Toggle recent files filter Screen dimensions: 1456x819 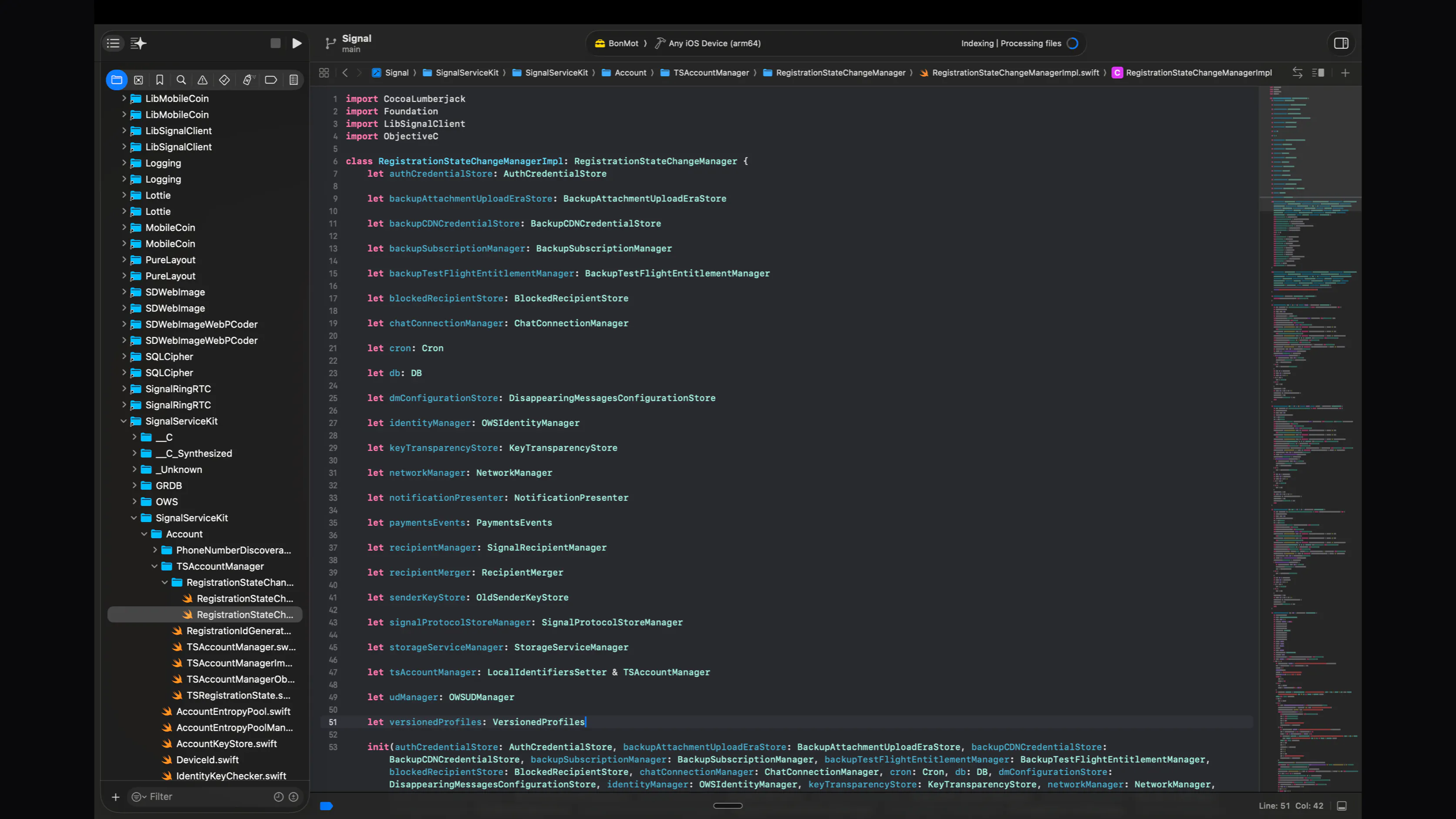click(x=279, y=797)
